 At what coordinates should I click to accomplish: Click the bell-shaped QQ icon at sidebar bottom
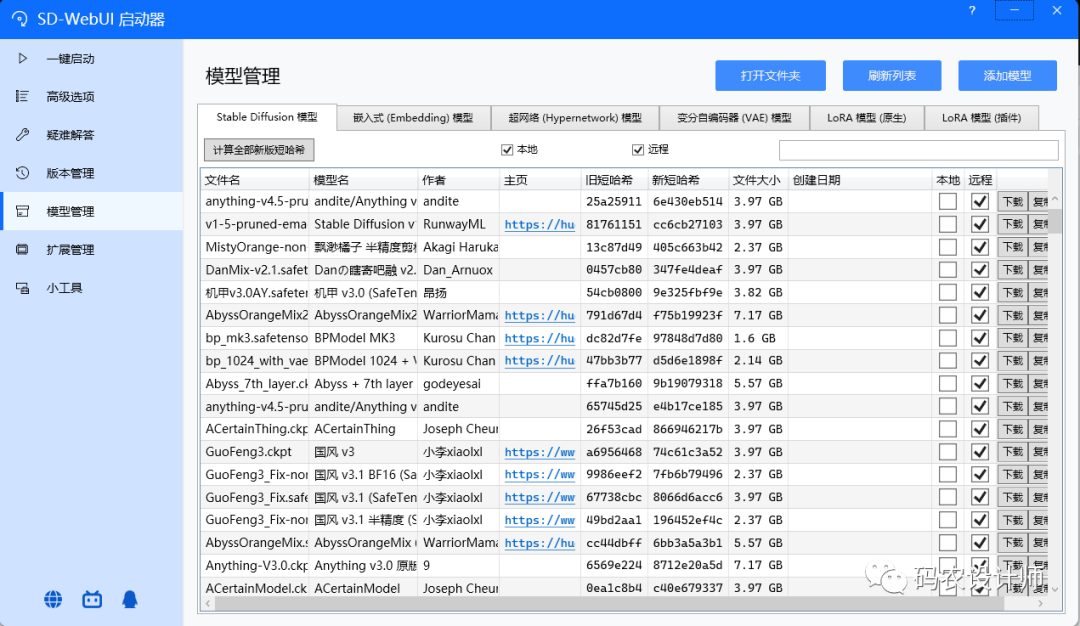(130, 599)
